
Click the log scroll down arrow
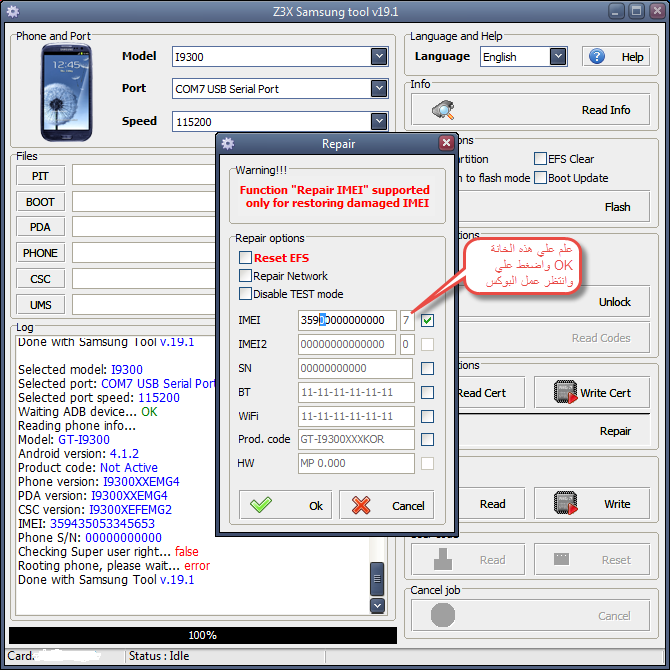pyautogui.click(x=377, y=605)
